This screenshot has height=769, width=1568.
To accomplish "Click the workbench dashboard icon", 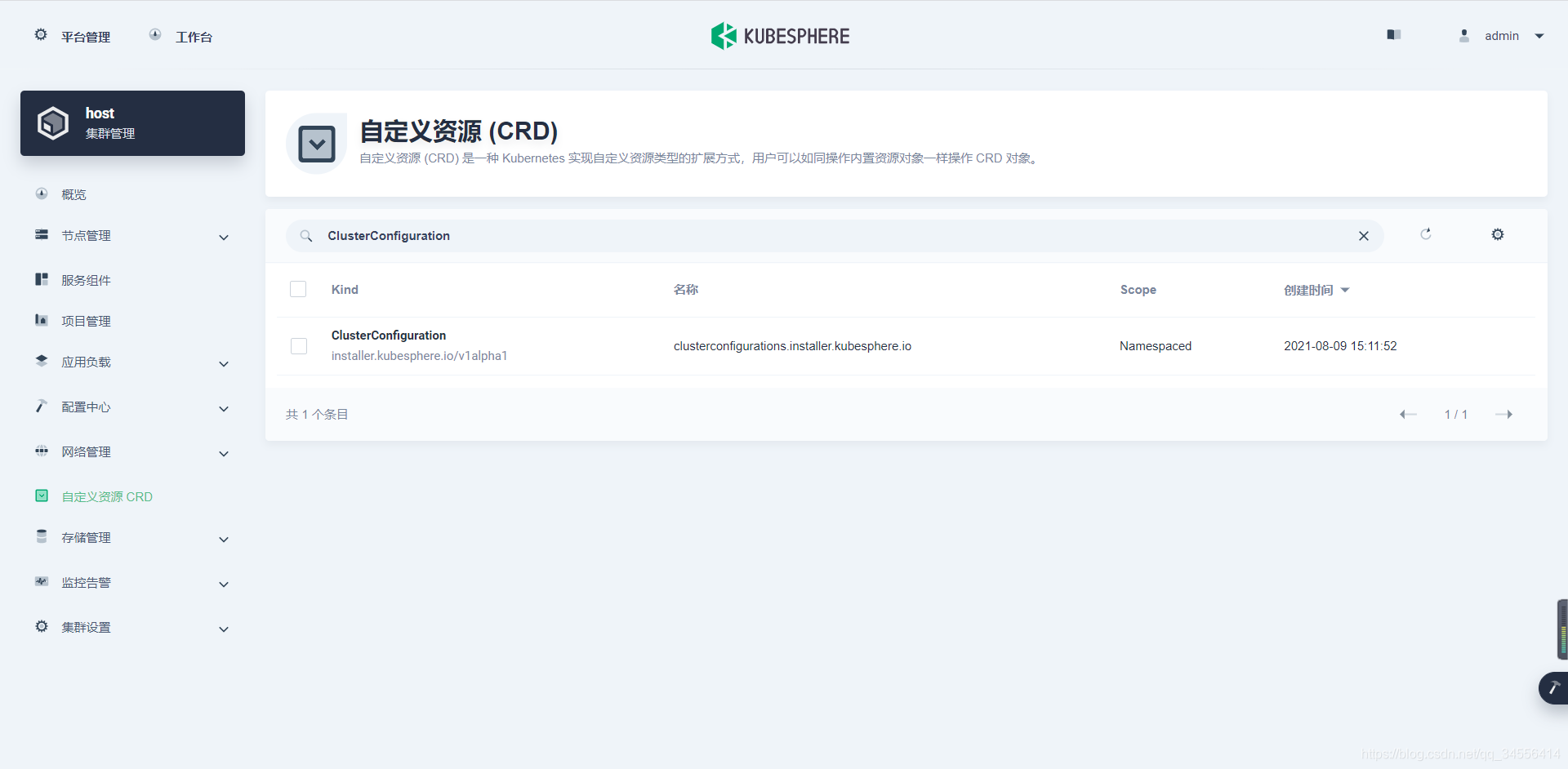I will [x=155, y=35].
